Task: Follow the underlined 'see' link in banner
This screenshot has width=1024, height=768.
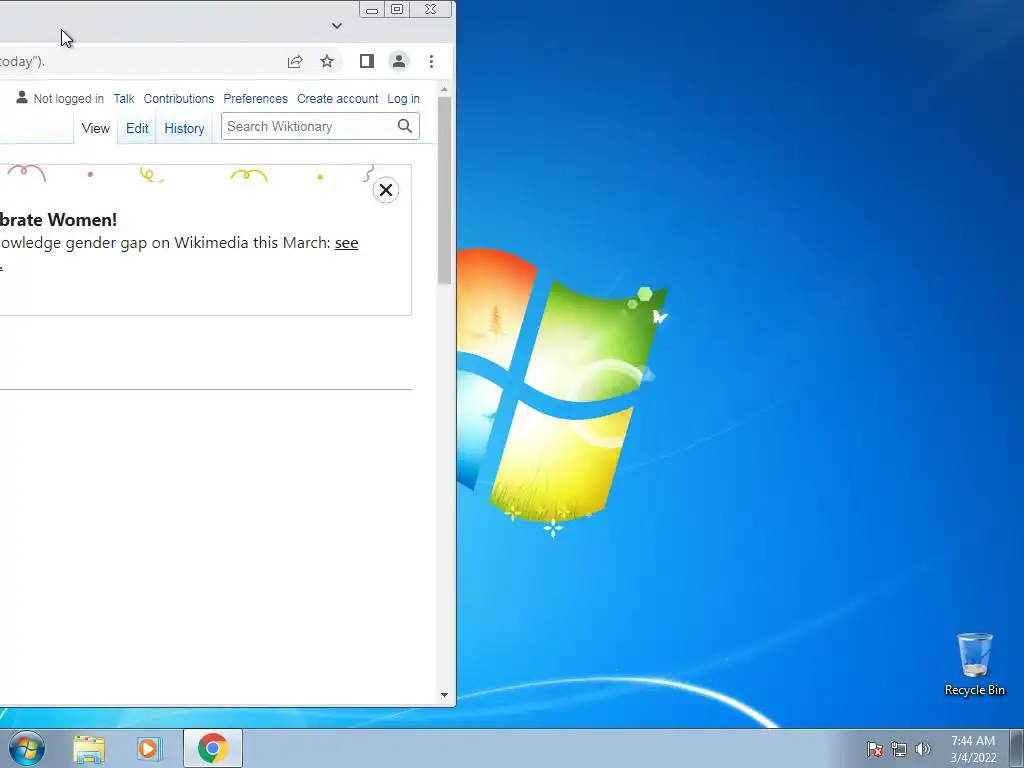Action: [347, 243]
